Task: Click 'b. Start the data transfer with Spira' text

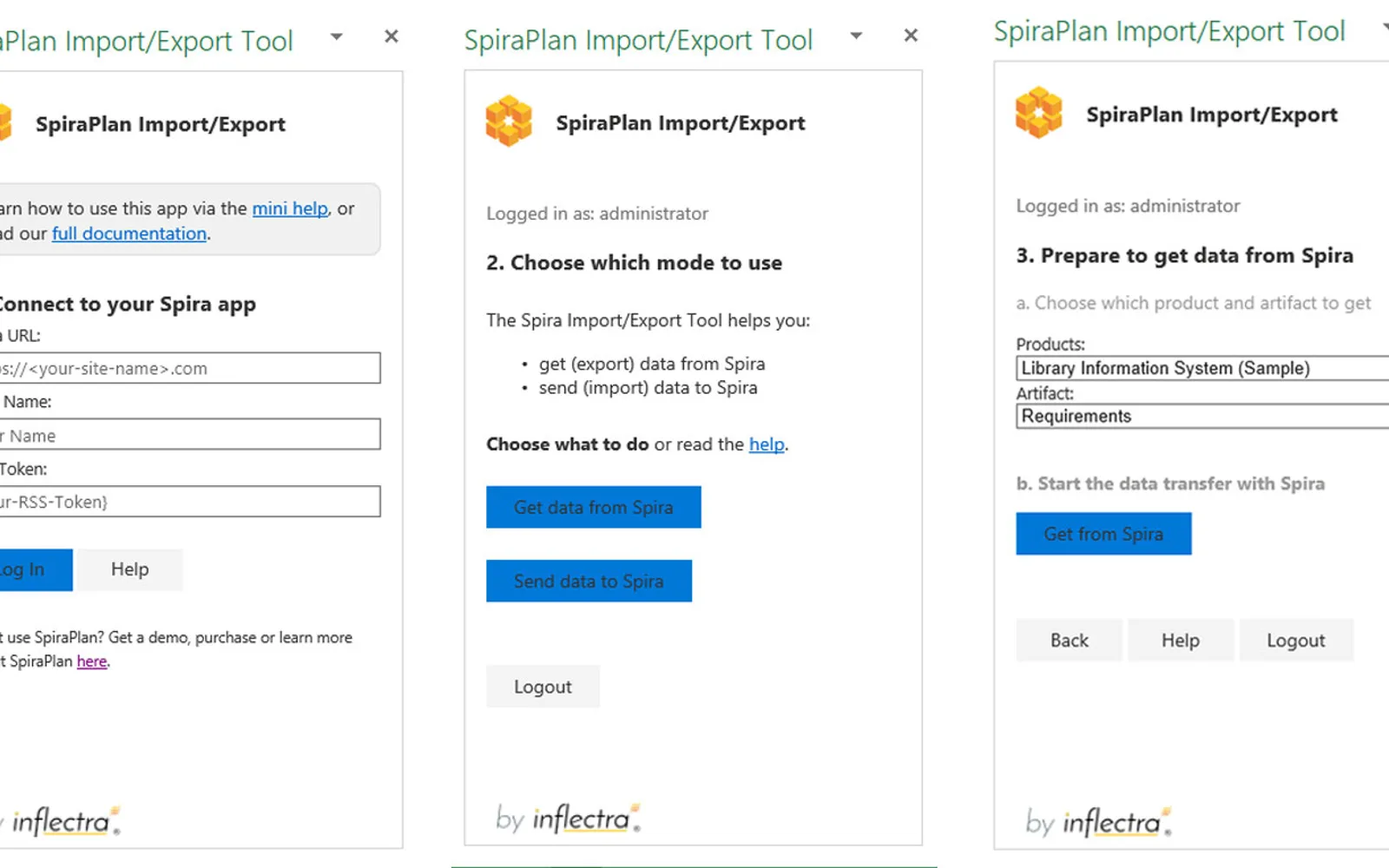Action: point(1171,483)
